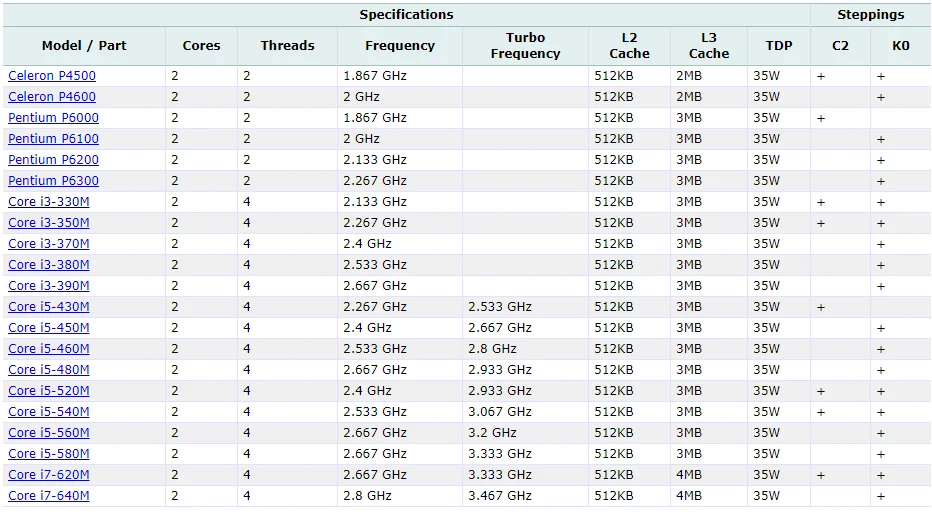Viewport: 932px width, 518px height.
Task: Click the K0 plus mark for Celeron P4600
Action: pyautogui.click(x=881, y=98)
